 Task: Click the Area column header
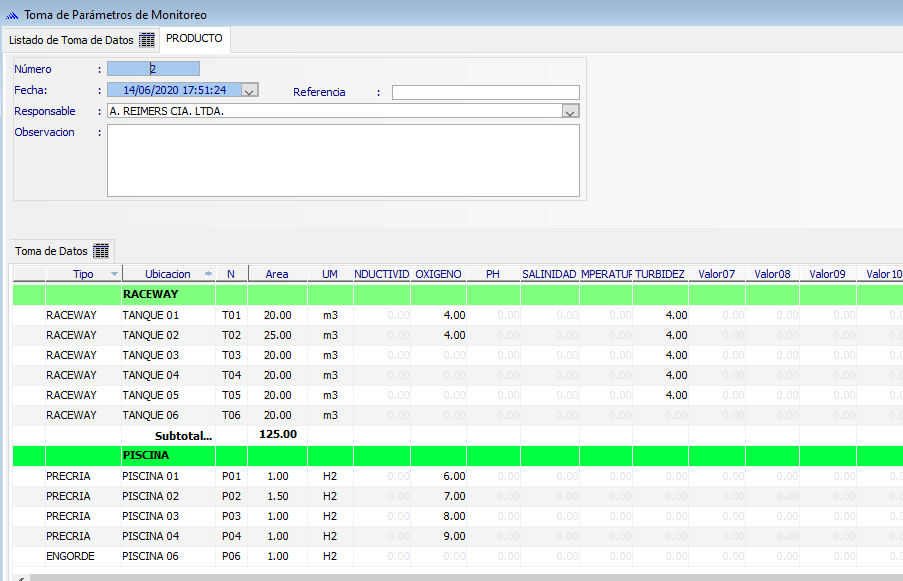[x=277, y=274]
